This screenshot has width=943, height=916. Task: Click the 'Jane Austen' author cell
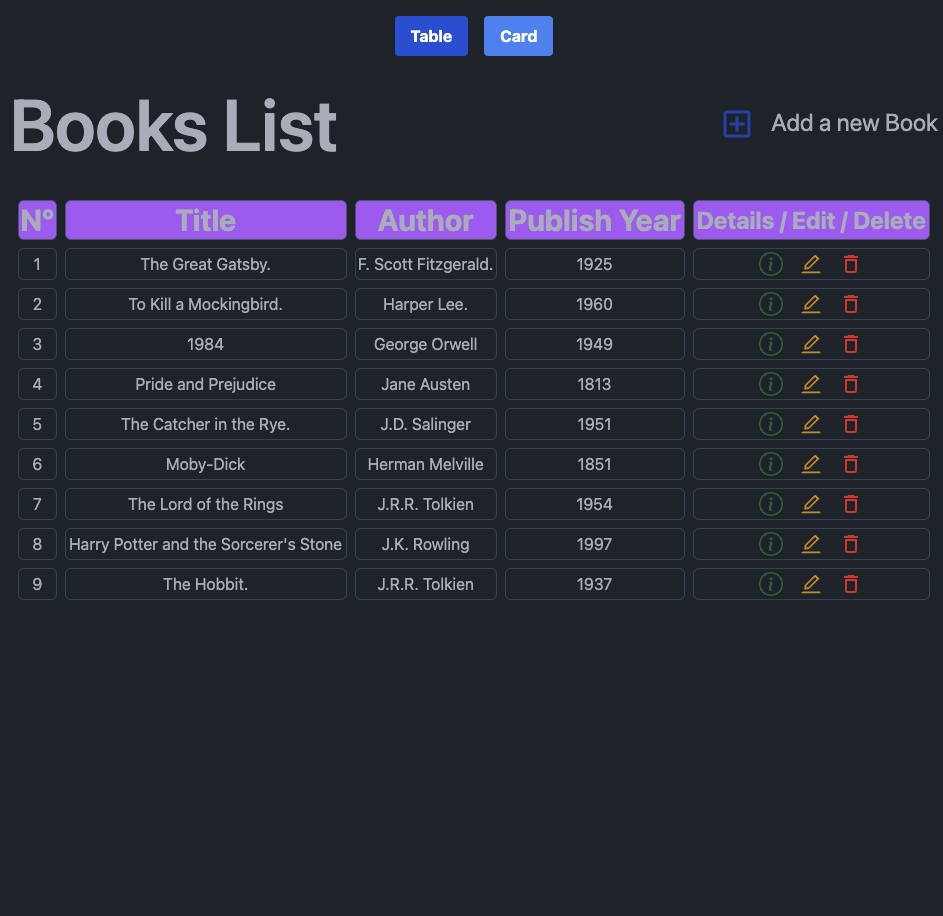click(426, 384)
